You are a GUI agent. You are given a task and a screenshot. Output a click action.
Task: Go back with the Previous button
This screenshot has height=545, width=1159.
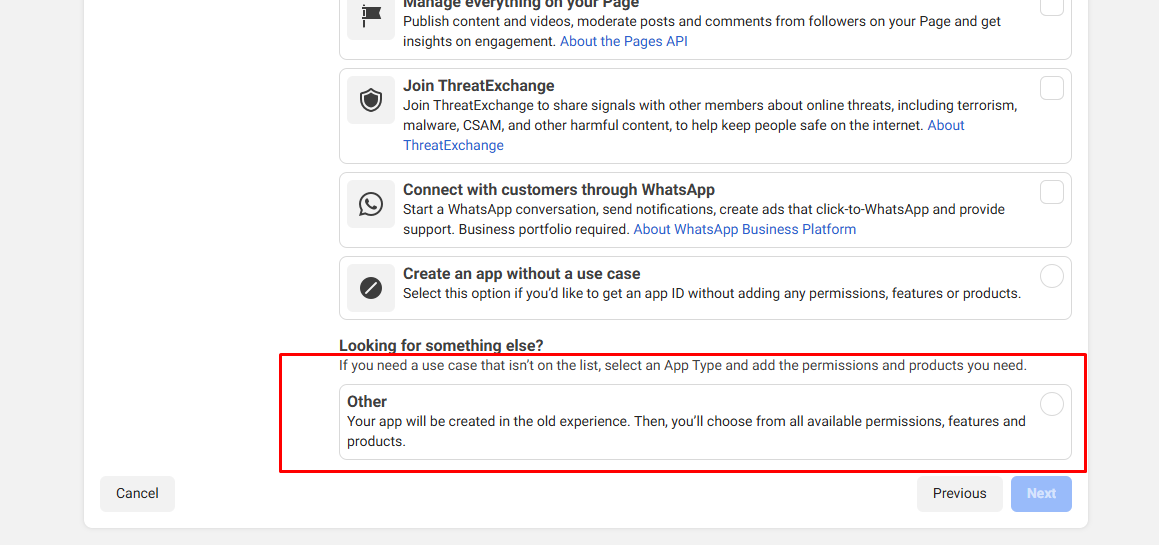tap(959, 493)
